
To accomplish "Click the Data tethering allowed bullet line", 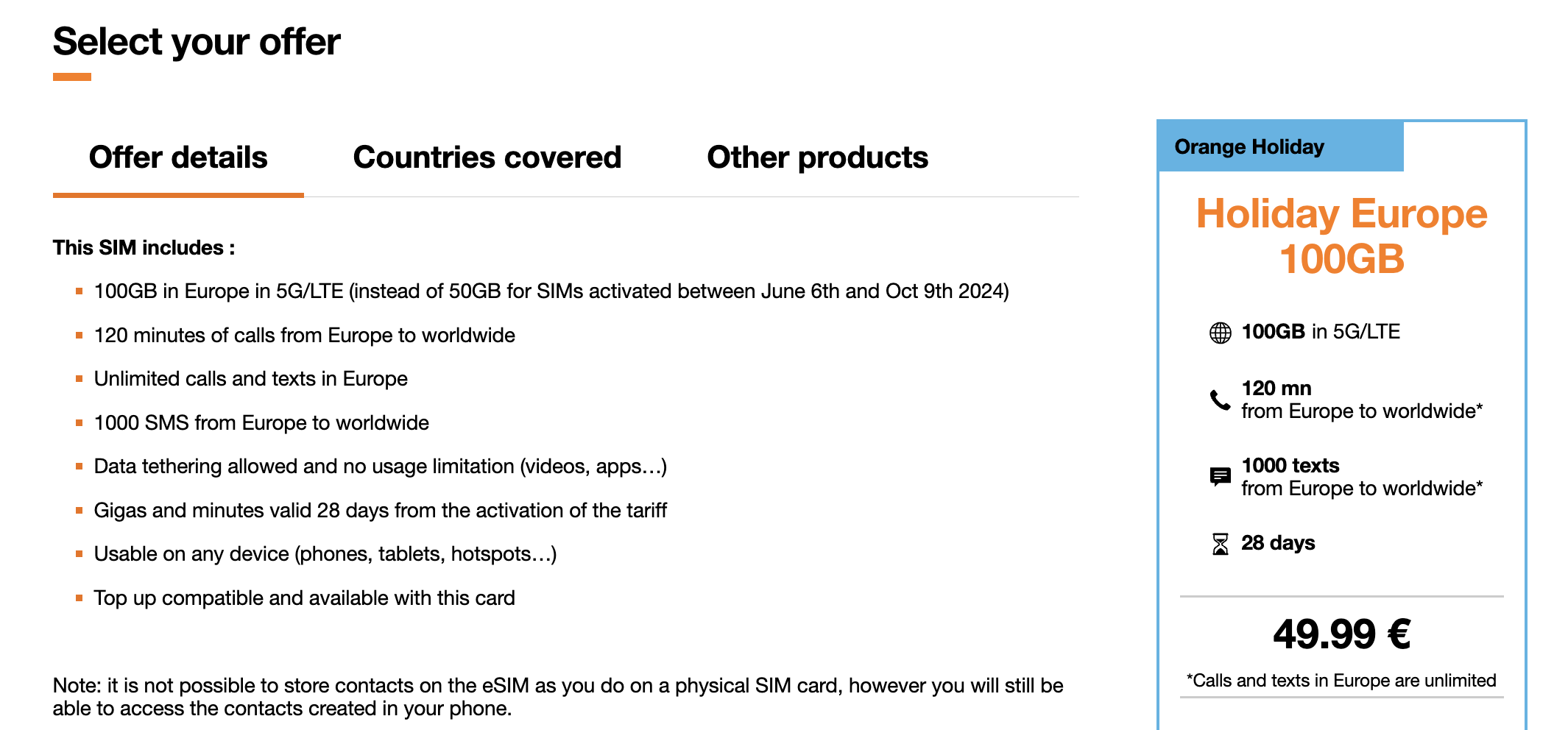I will [381, 467].
